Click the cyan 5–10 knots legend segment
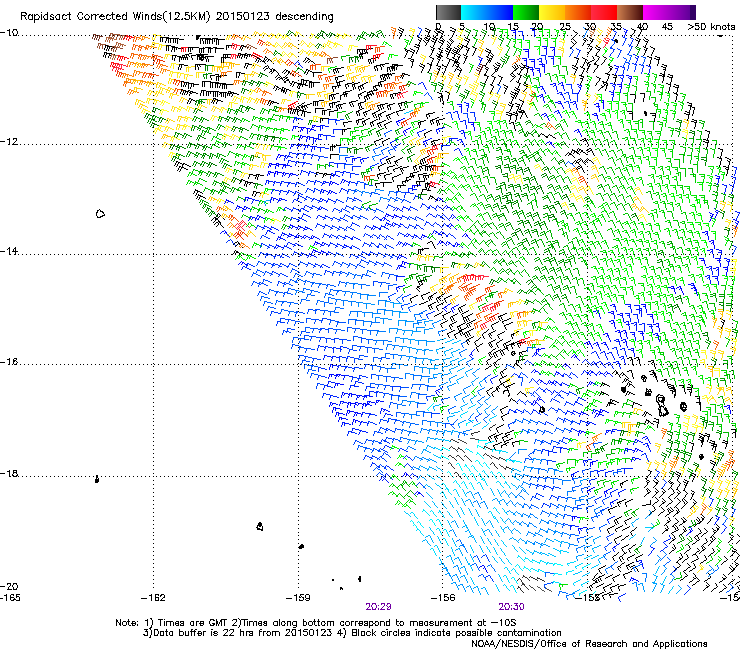Screen dimensions: 740x650 473,12
